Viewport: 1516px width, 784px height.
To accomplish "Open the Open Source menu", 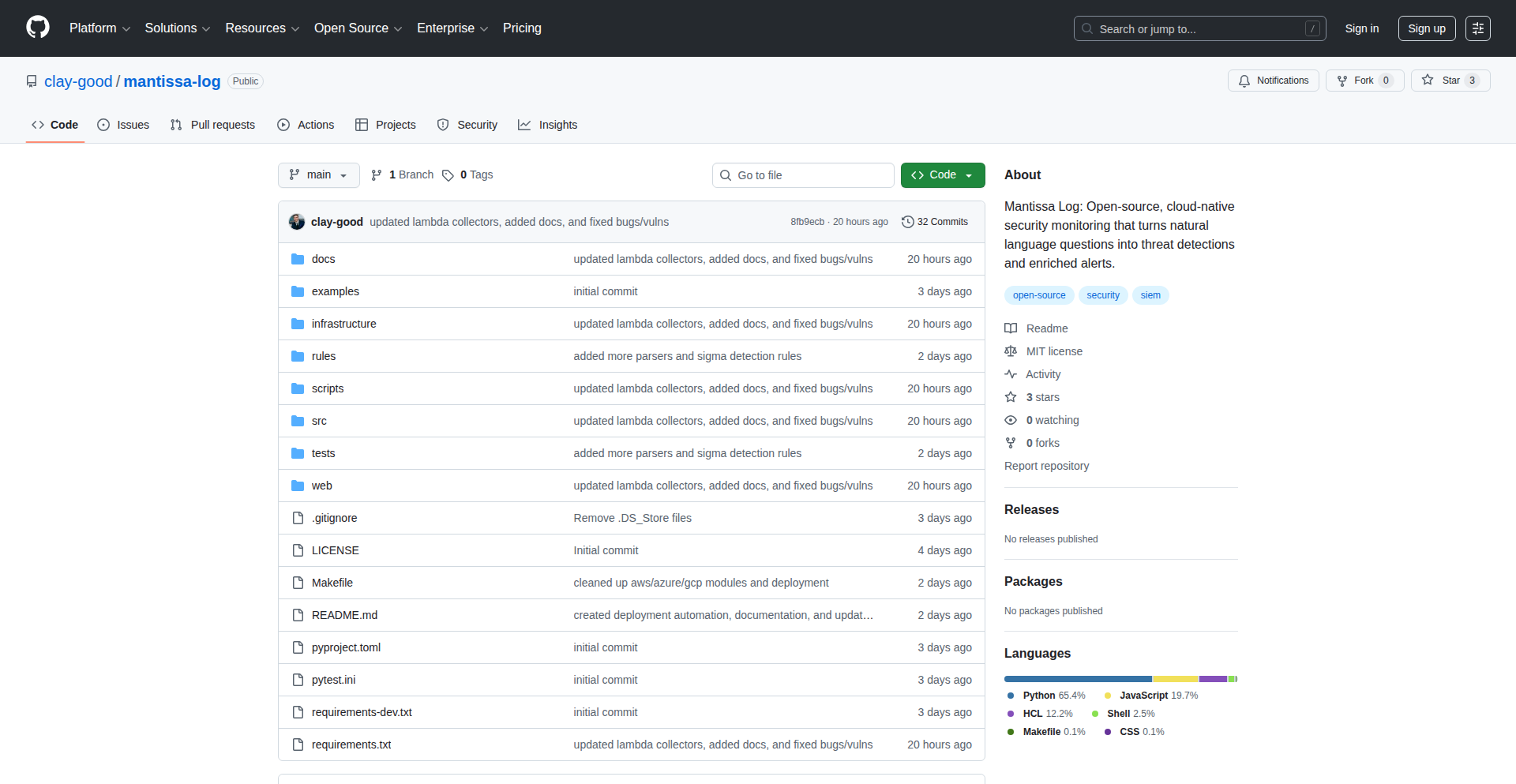I will pyautogui.click(x=358, y=28).
